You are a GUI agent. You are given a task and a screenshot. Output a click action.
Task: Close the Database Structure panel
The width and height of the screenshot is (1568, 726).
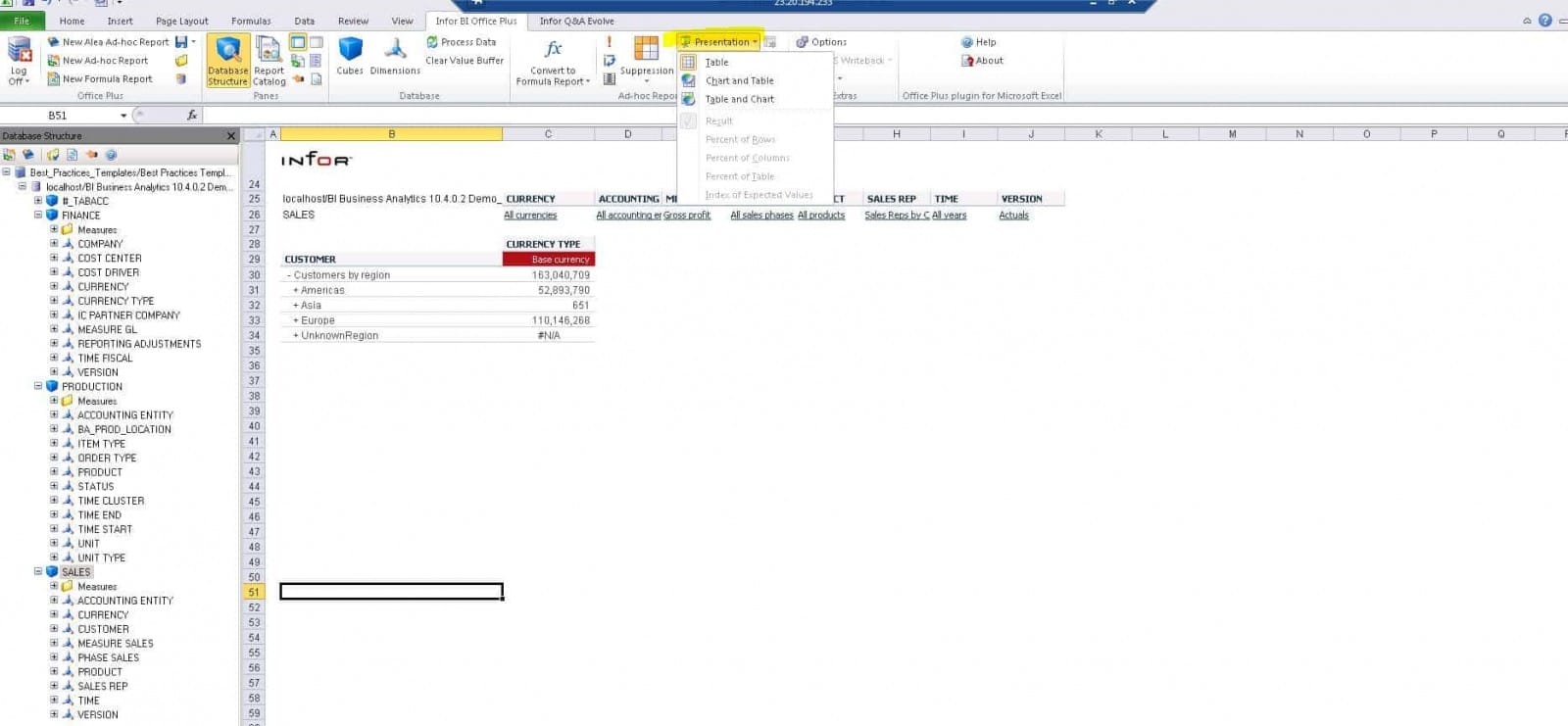tap(231, 136)
